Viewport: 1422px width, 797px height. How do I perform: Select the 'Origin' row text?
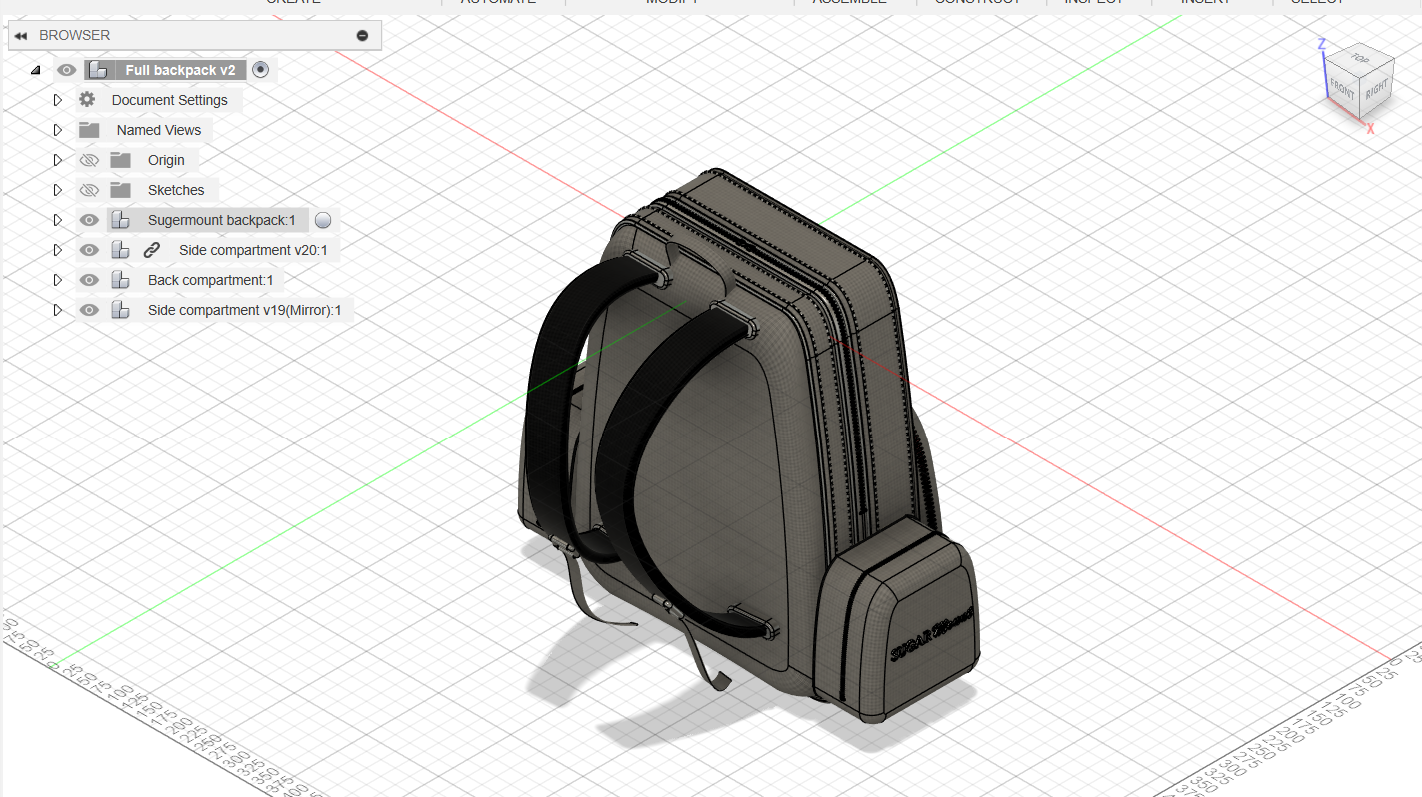[x=166, y=160]
